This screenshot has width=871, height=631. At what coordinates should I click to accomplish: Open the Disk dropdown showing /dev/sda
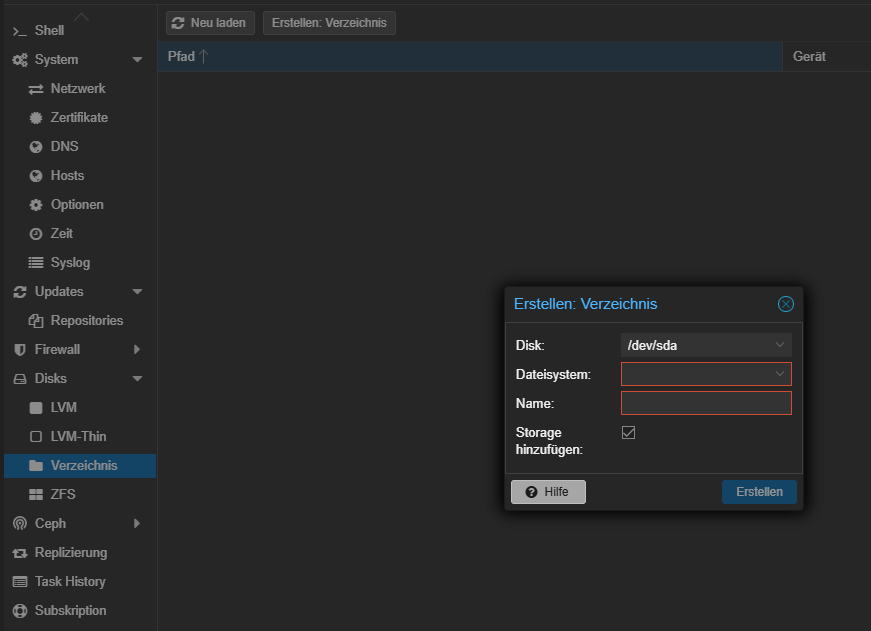click(706, 345)
